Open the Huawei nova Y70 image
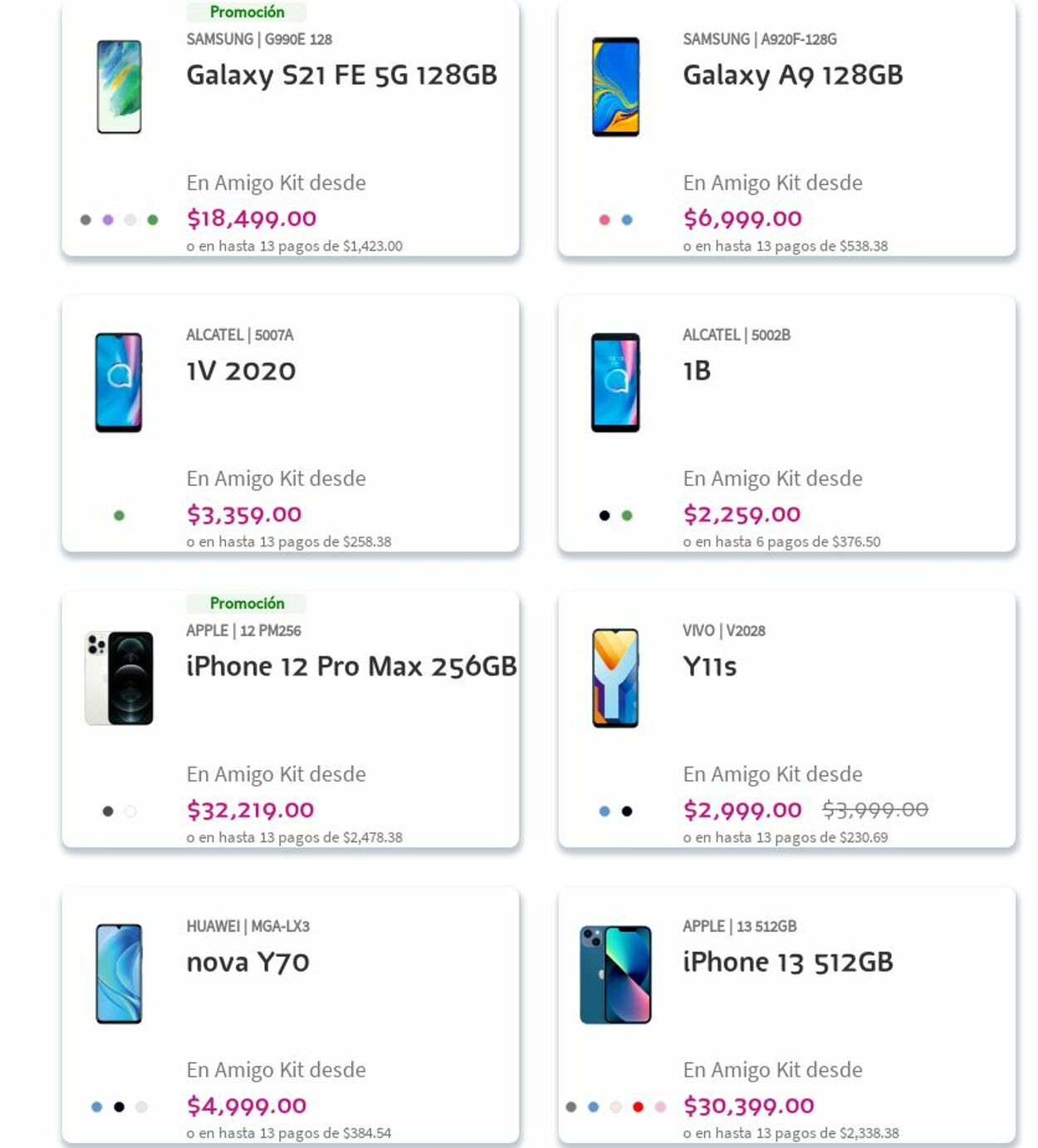 coord(119,974)
